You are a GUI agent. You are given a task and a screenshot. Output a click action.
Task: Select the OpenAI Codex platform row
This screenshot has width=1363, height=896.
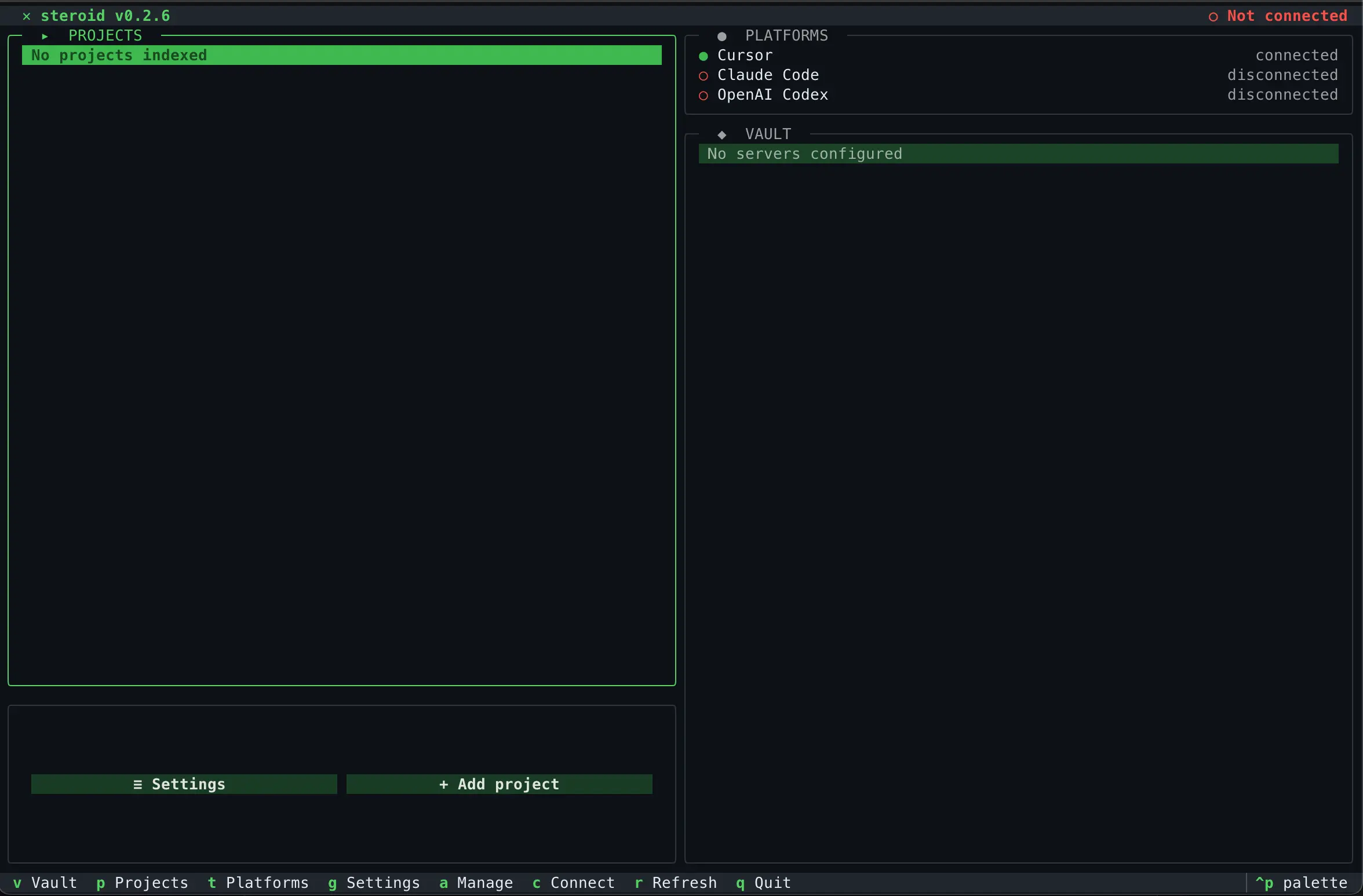[1019, 95]
